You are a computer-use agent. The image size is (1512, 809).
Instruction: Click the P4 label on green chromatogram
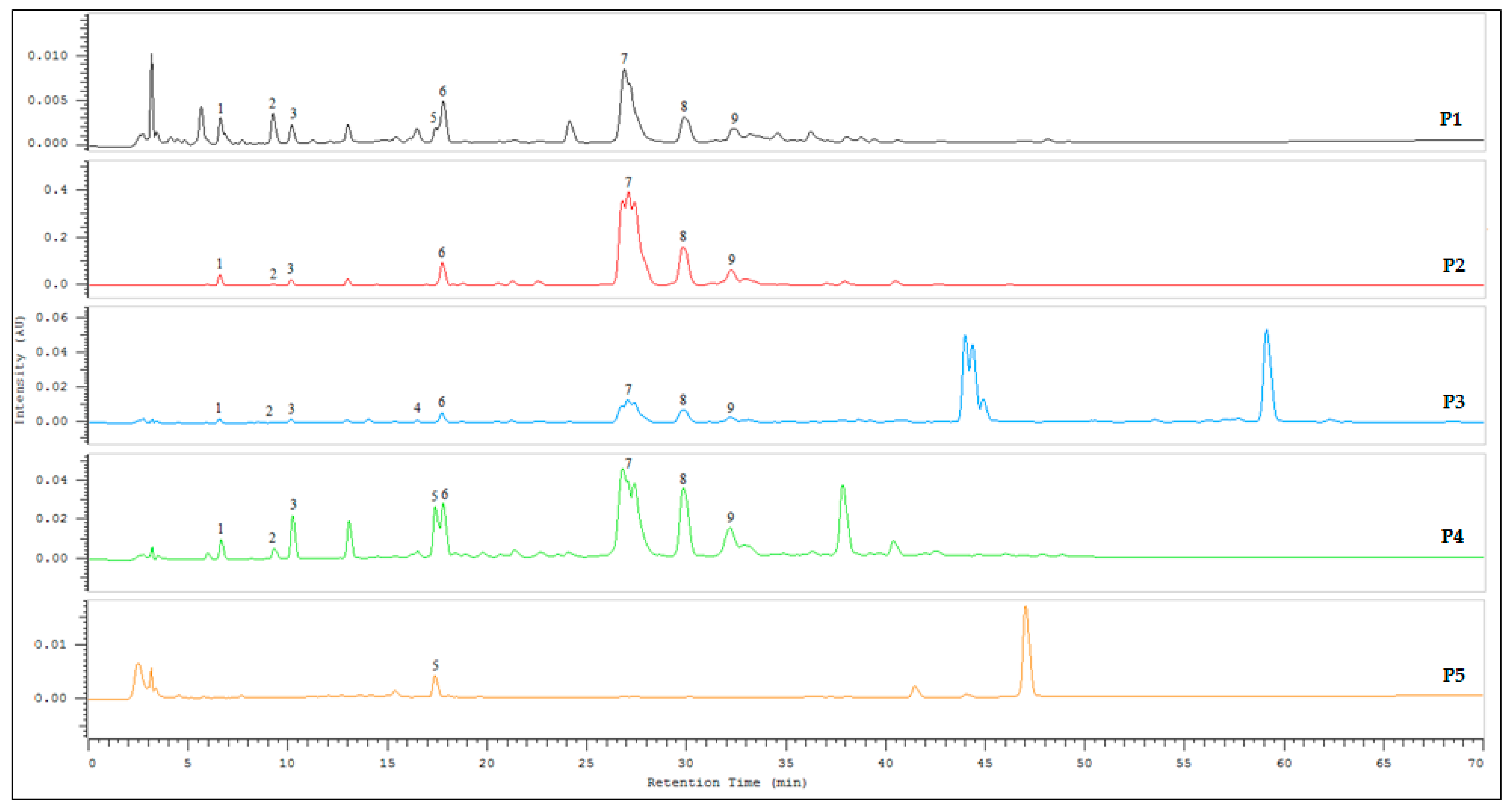(x=1452, y=536)
